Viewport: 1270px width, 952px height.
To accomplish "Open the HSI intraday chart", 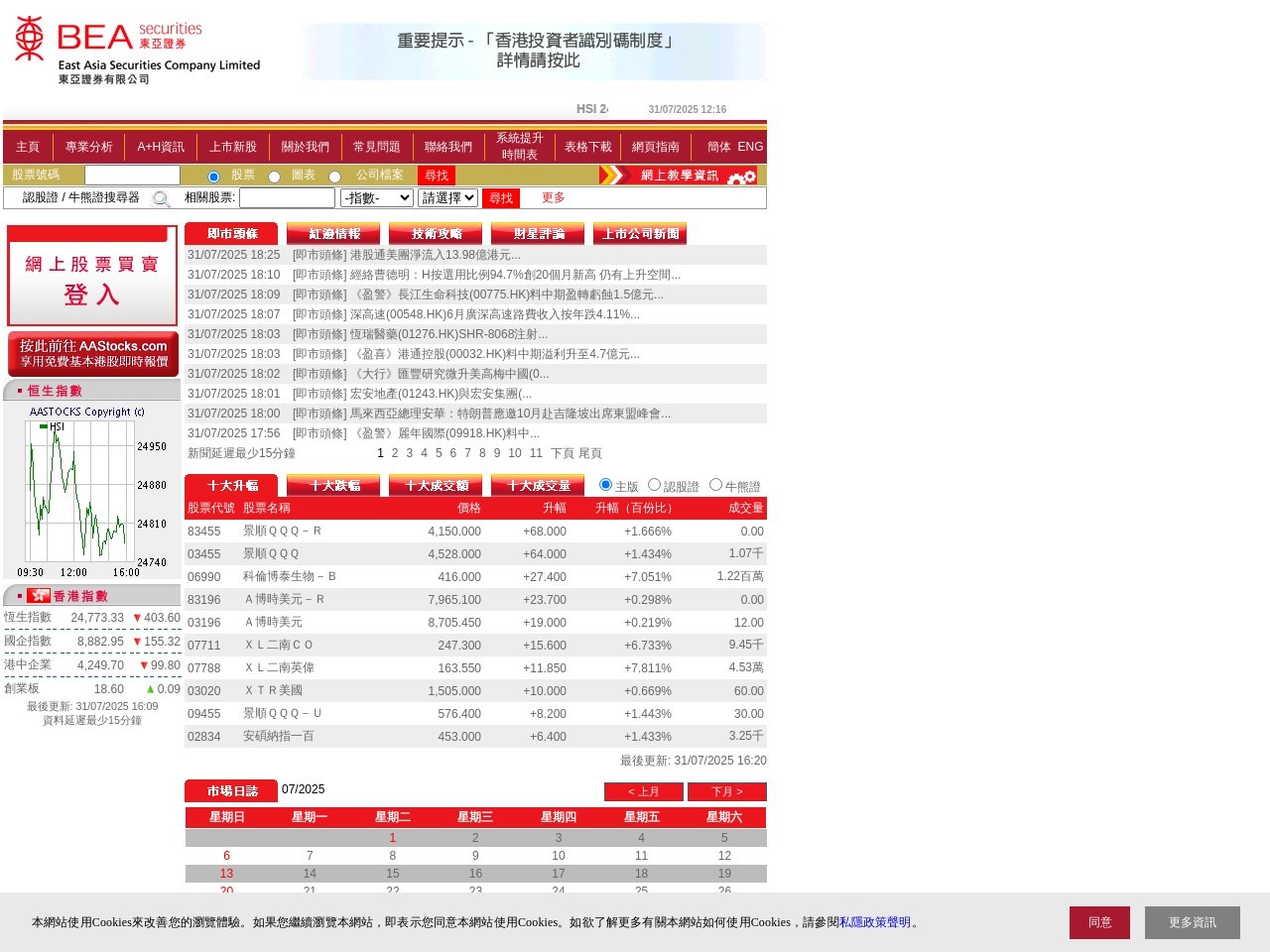I will (92, 491).
